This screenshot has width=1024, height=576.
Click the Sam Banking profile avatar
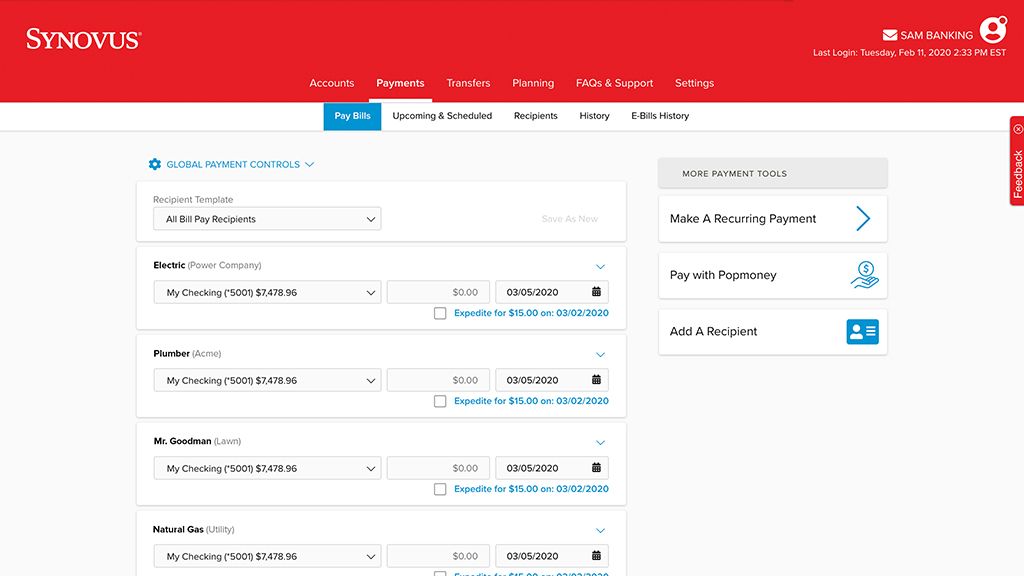pyautogui.click(x=992, y=30)
